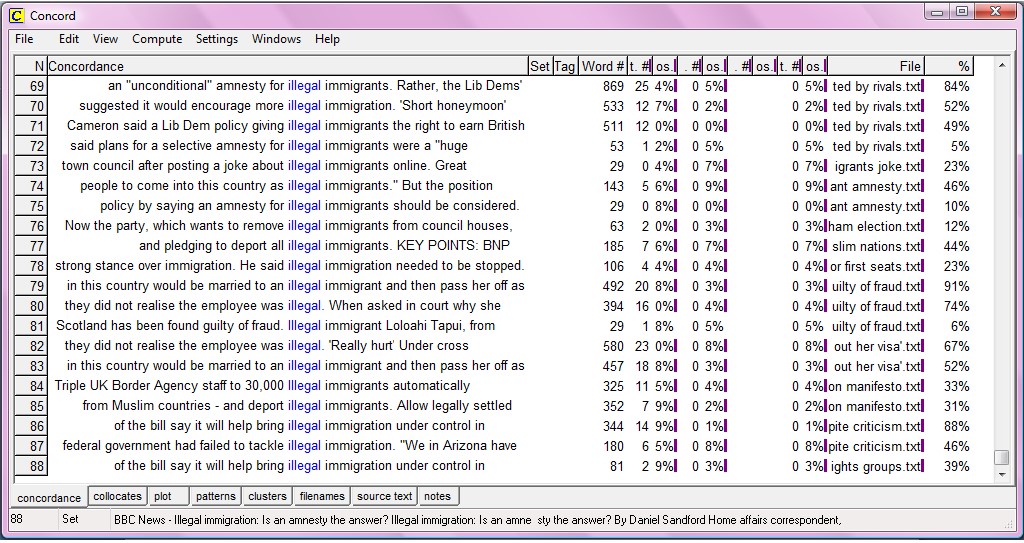Viewport: 1024px width, 543px height.
Task: Click the File column header
Action: 909,66
